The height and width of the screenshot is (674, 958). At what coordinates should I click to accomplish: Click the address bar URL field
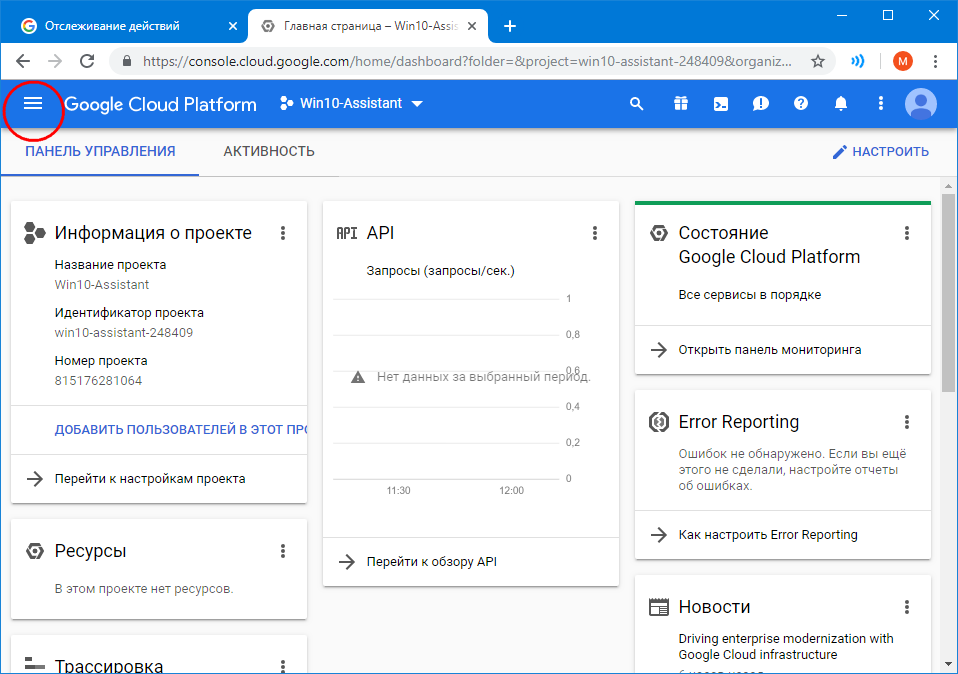coord(467,61)
